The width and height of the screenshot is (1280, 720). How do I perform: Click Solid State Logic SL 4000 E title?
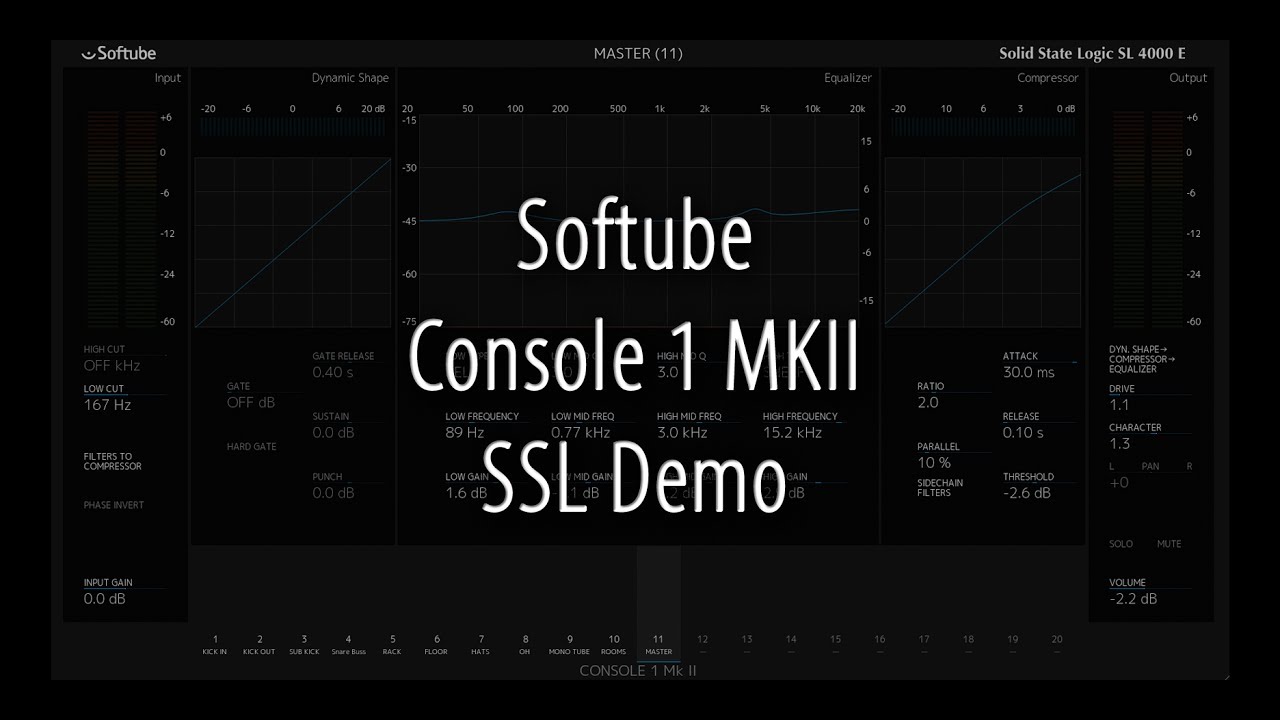point(1092,54)
